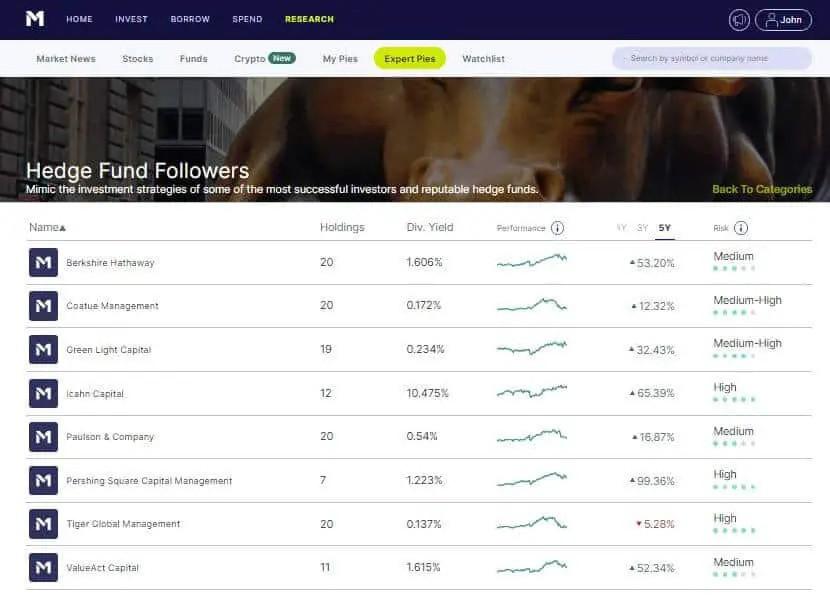The image size is (830, 603).
Task: Select the 3Y performance period
Action: [x=643, y=228]
